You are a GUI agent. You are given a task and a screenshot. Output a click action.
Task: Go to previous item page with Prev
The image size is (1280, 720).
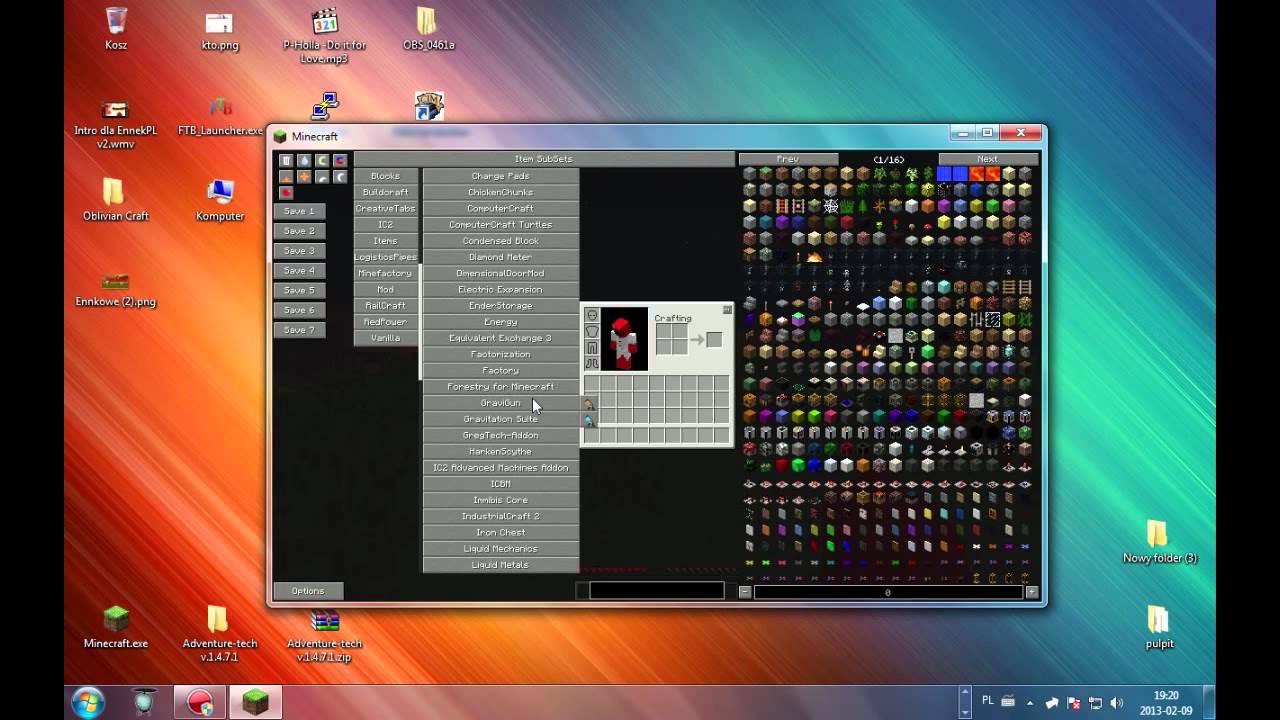coord(788,159)
